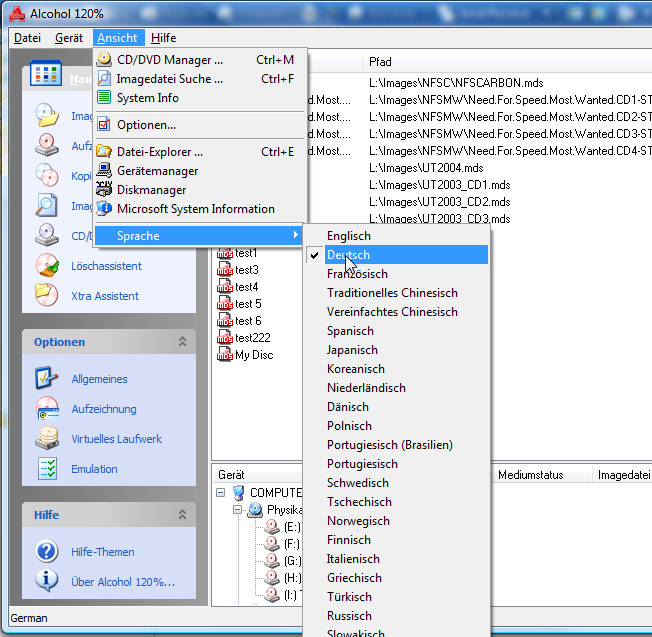Click the (E:) drive icon
The width and height of the screenshot is (652, 637).
click(272, 526)
